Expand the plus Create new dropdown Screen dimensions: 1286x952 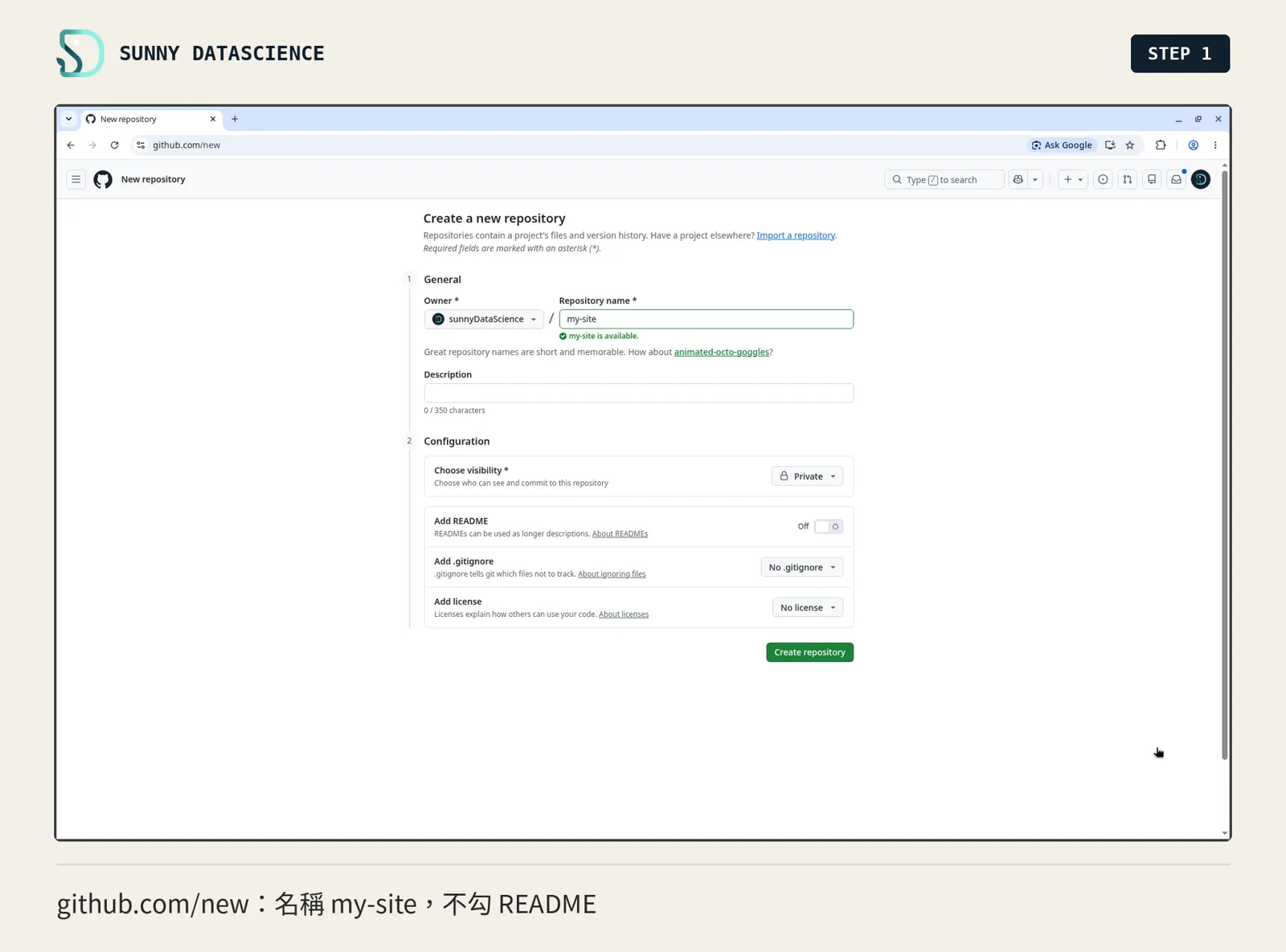click(1073, 179)
